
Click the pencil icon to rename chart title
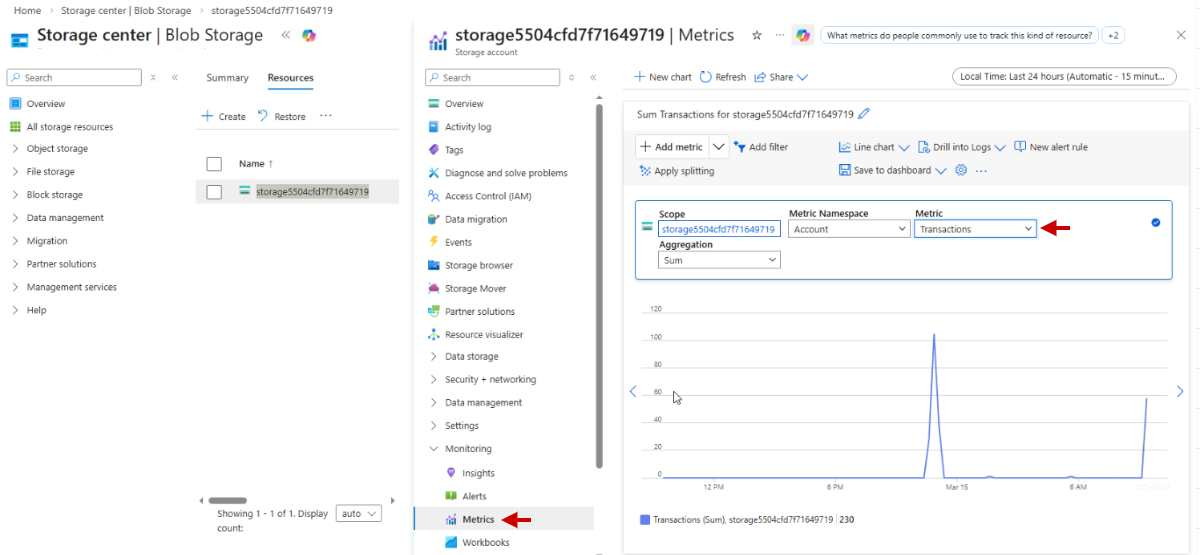click(x=864, y=114)
